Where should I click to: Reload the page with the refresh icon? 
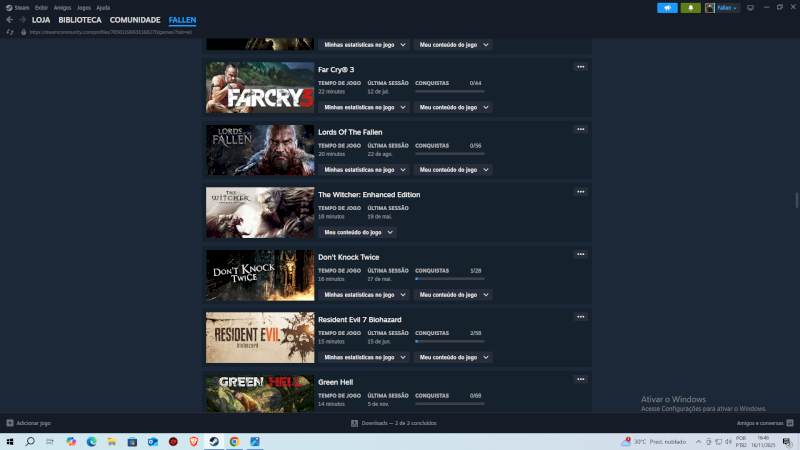tap(10, 32)
